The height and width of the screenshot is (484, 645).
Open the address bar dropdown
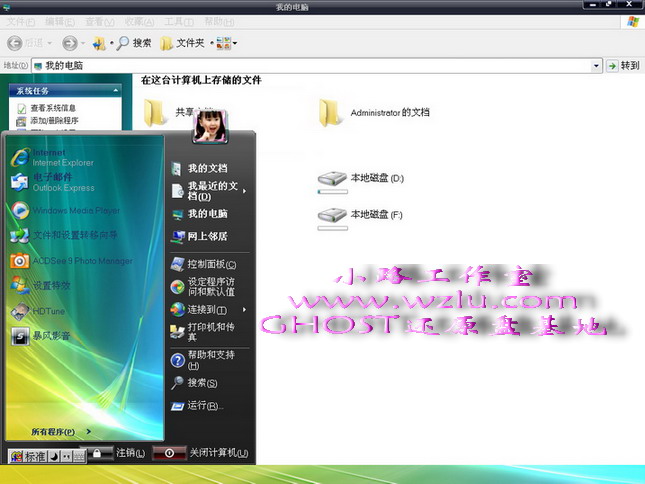(597, 66)
